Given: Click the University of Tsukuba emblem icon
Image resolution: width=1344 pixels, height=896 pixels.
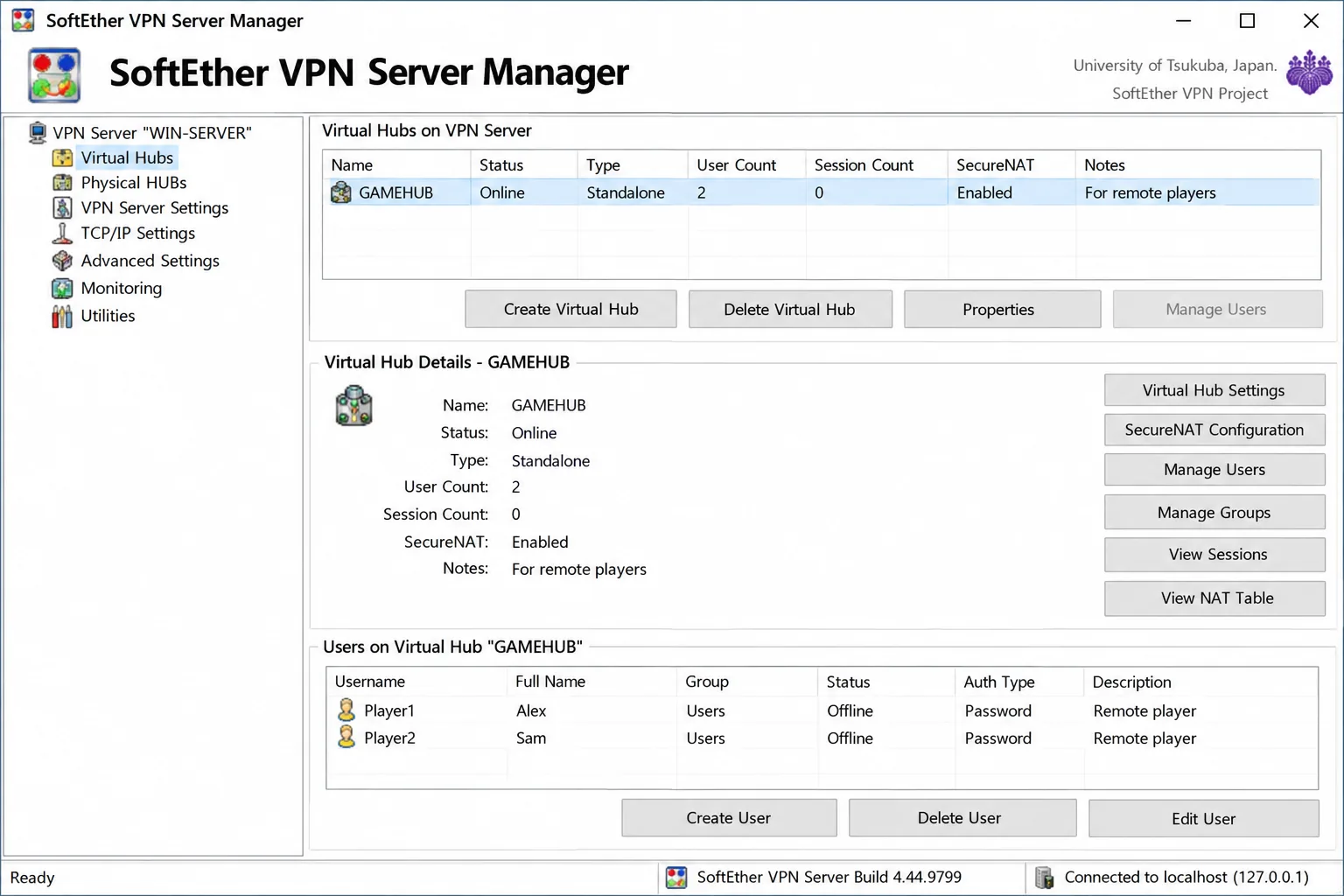Looking at the screenshot, I should tap(1309, 73).
